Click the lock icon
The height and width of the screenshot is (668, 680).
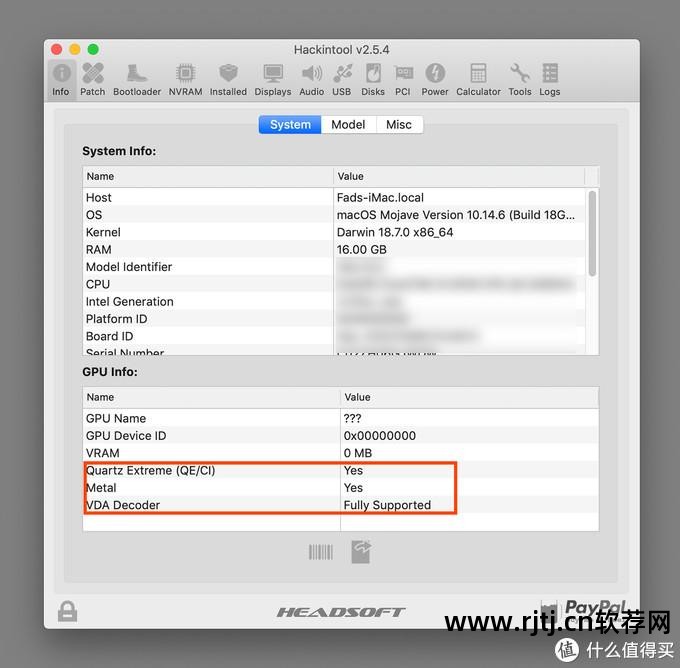click(68, 611)
